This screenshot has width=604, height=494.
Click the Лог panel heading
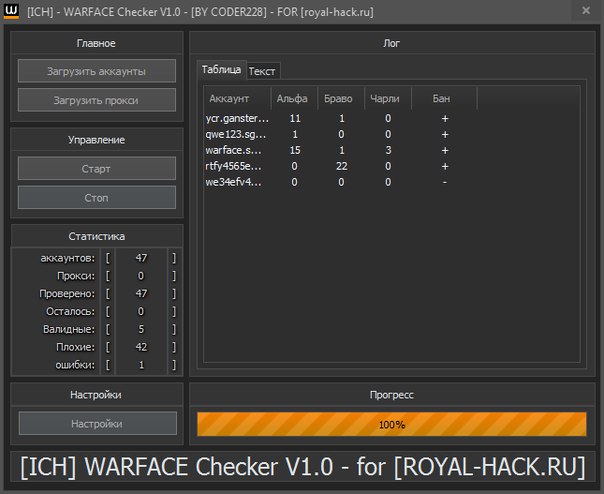(x=392, y=43)
